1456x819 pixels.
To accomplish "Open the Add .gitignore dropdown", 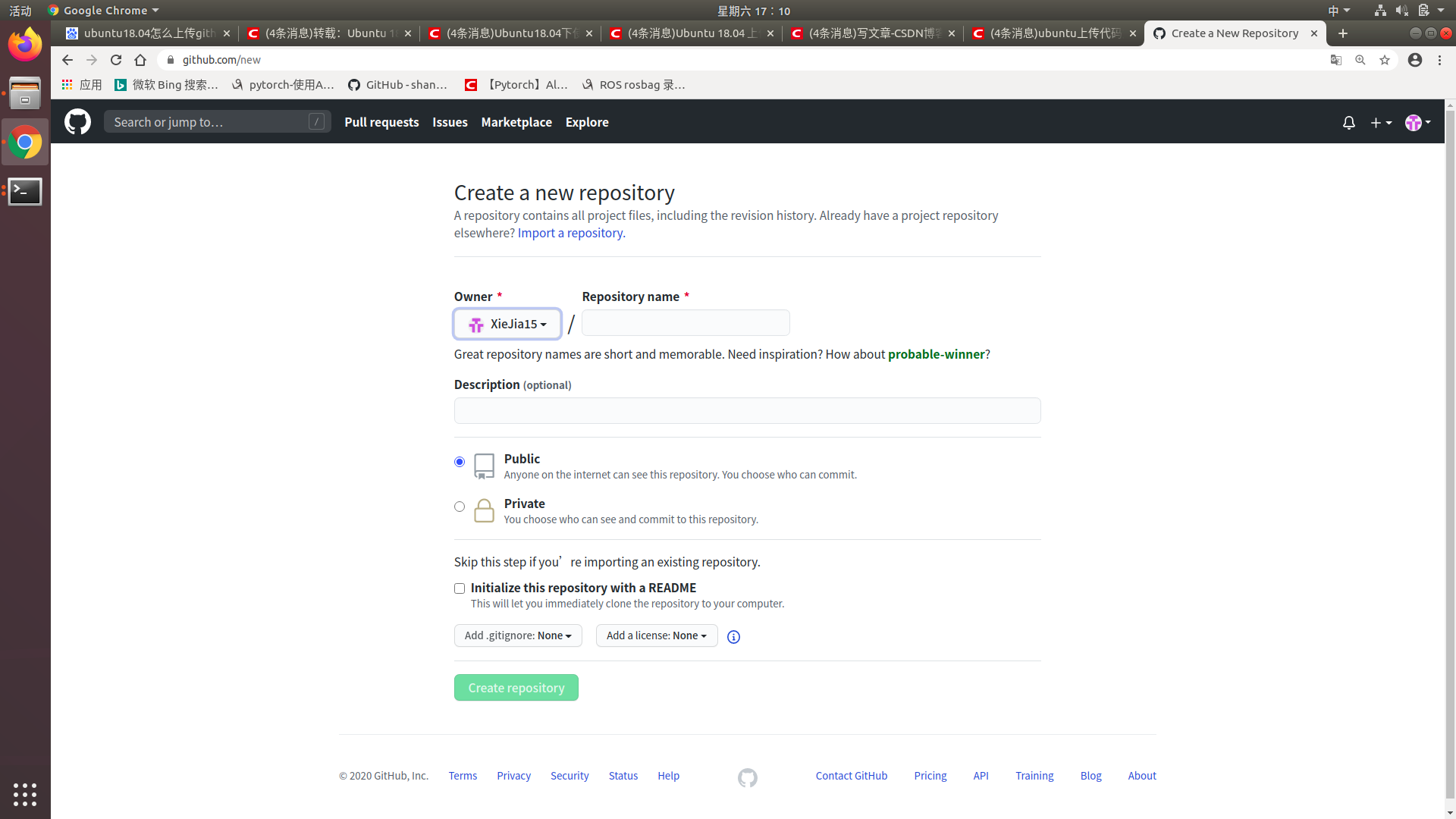I will click(517, 635).
